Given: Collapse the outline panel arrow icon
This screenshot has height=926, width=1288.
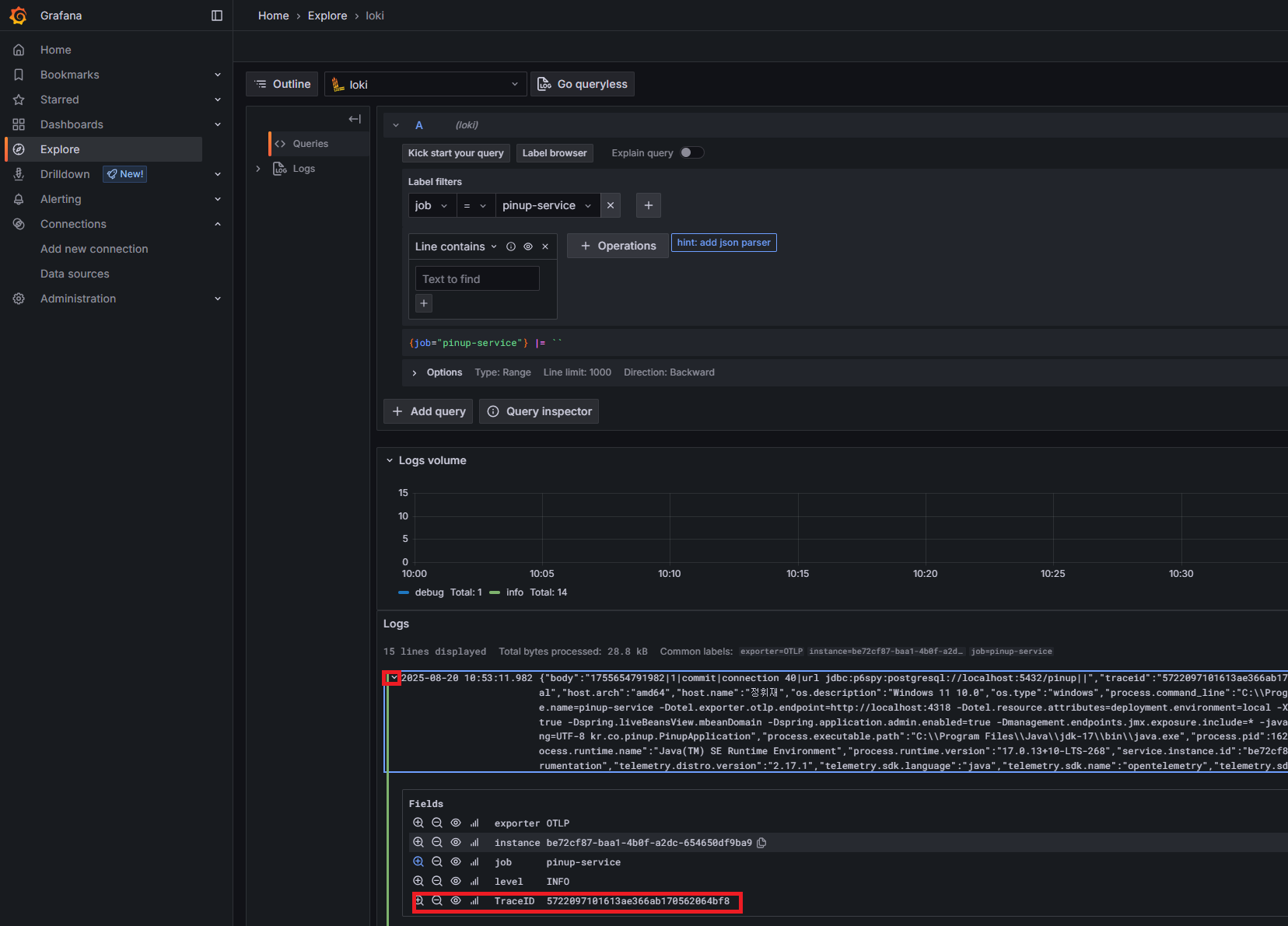Looking at the screenshot, I should tap(355, 119).
